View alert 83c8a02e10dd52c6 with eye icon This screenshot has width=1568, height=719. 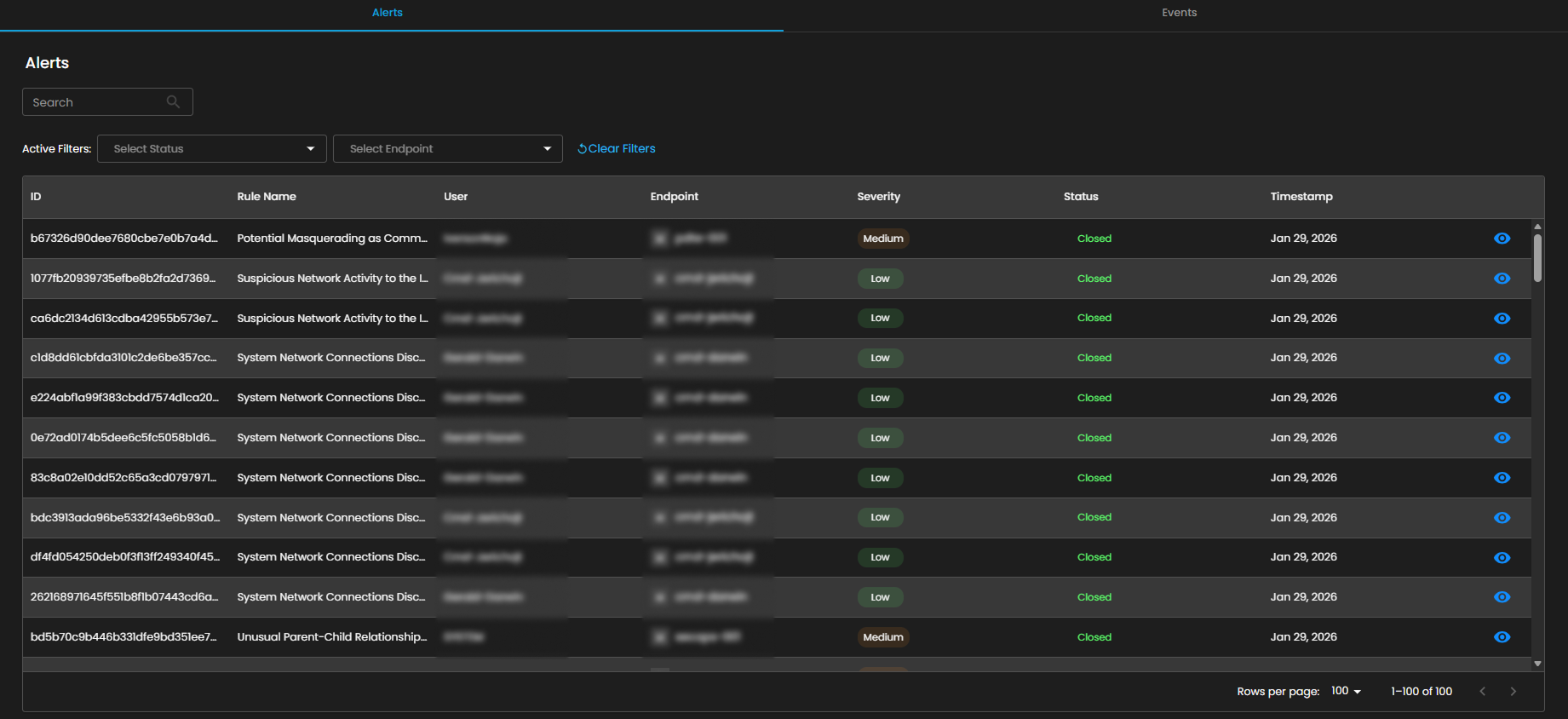tap(1502, 478)
